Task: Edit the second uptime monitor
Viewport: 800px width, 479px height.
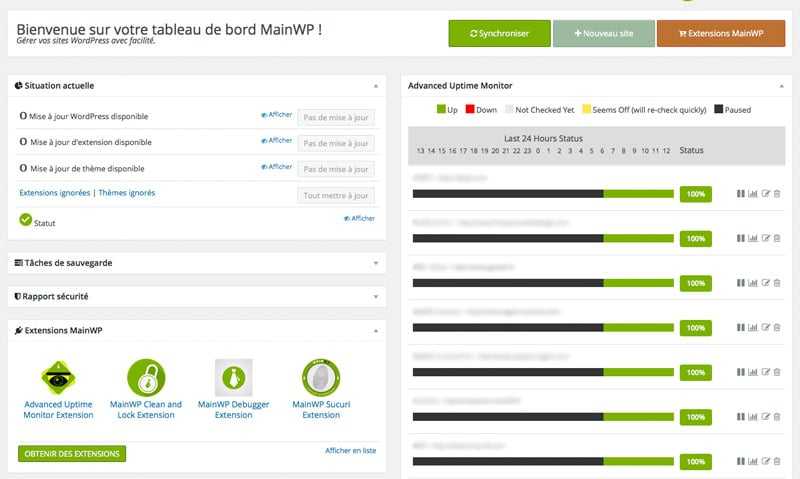Action: [x=765, y=238]
